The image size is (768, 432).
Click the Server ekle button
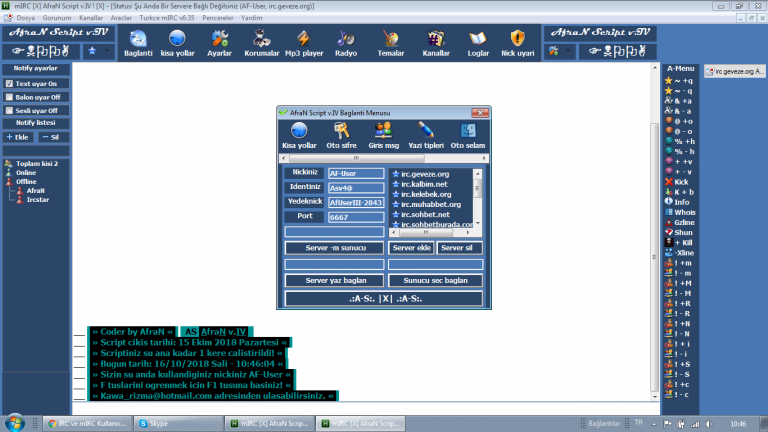[411, 247]
